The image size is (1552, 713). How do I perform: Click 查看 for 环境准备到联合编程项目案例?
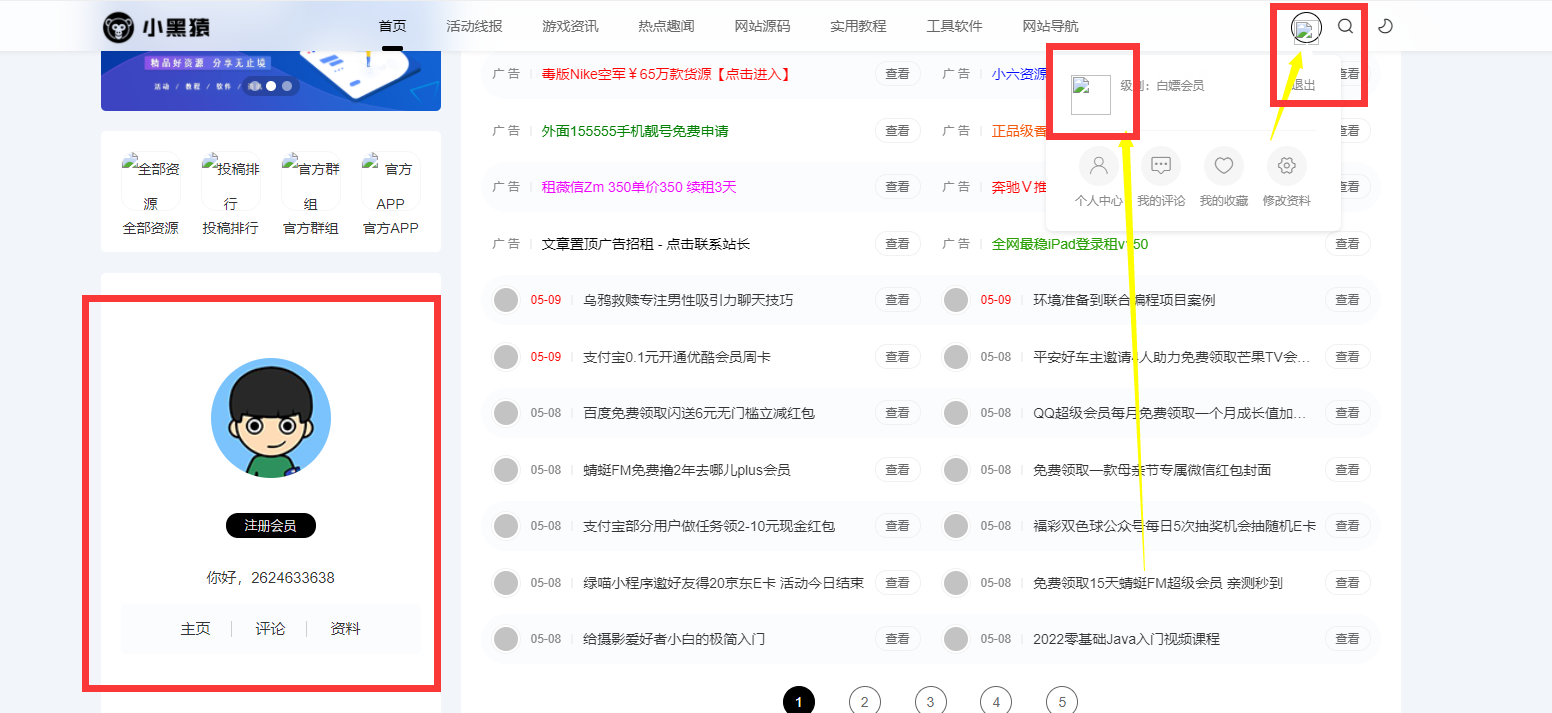pos(1348,300)
